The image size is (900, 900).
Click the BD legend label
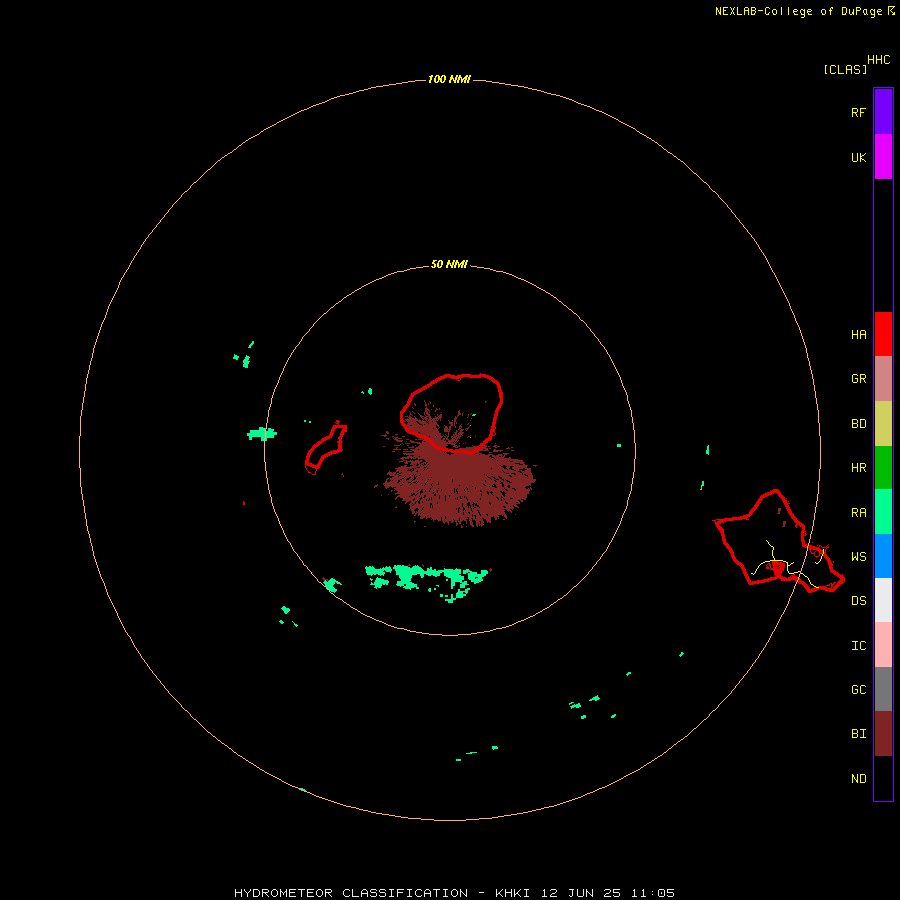(x=859, y=424)
